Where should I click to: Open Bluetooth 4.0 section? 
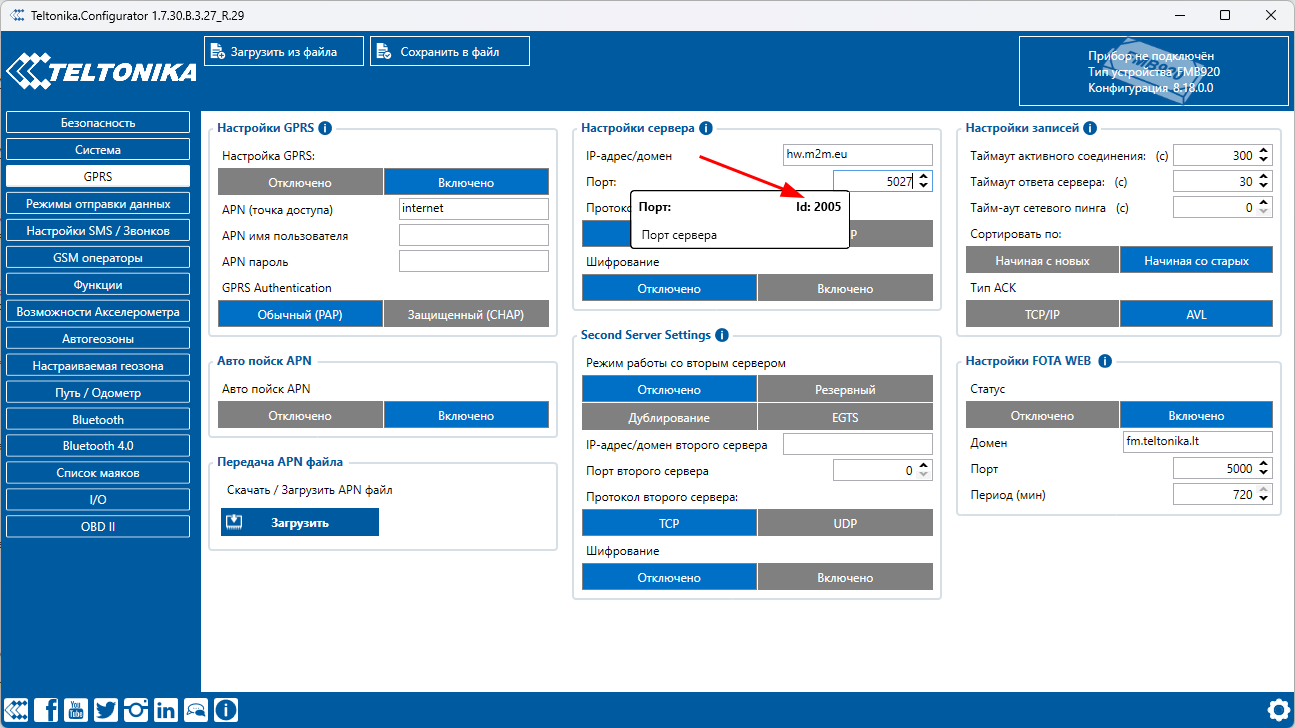(x=98, y=446)
